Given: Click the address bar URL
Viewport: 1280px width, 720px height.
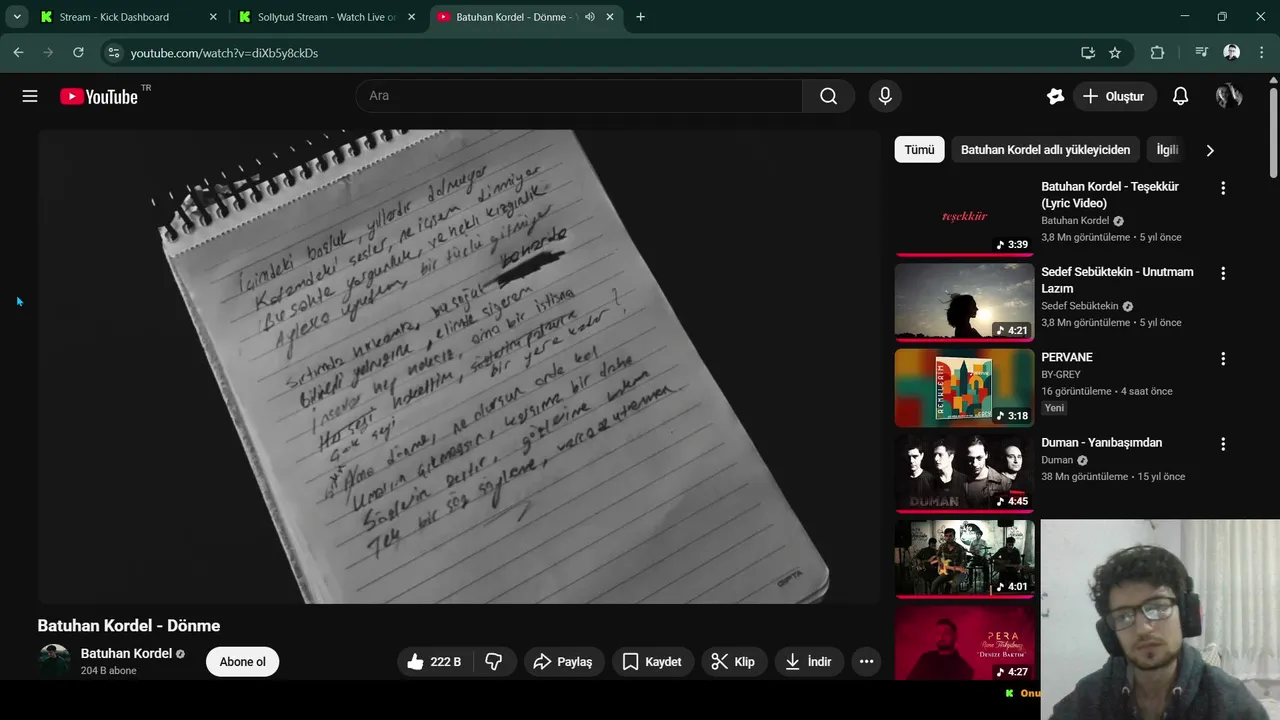Looking at the screenshot, I should tap(224, 53).
